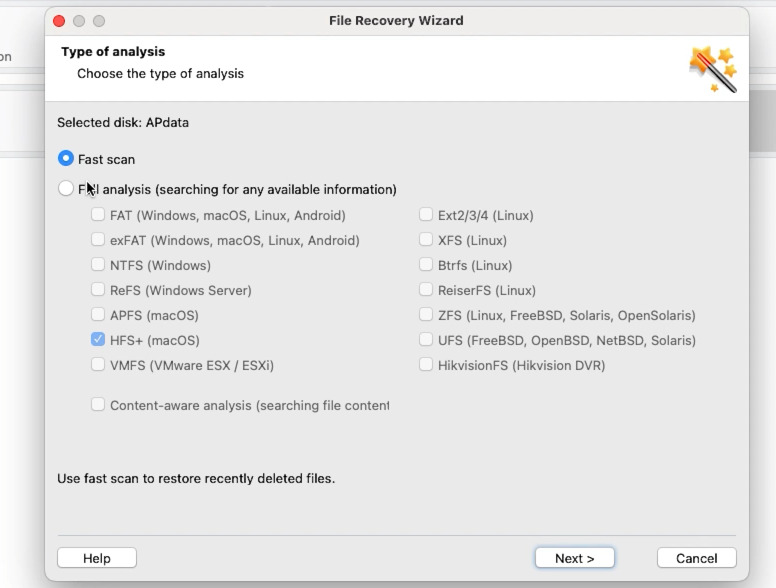Click the 'Selected disk: APdata' label
Screen dimensions: 776x588
click(x=123, y=122)
